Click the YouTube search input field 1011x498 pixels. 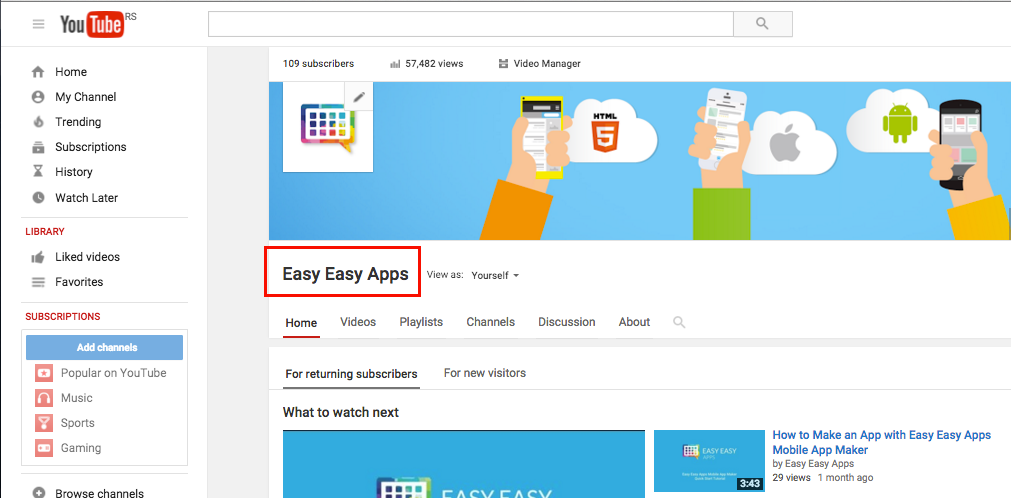pos(471,25)
